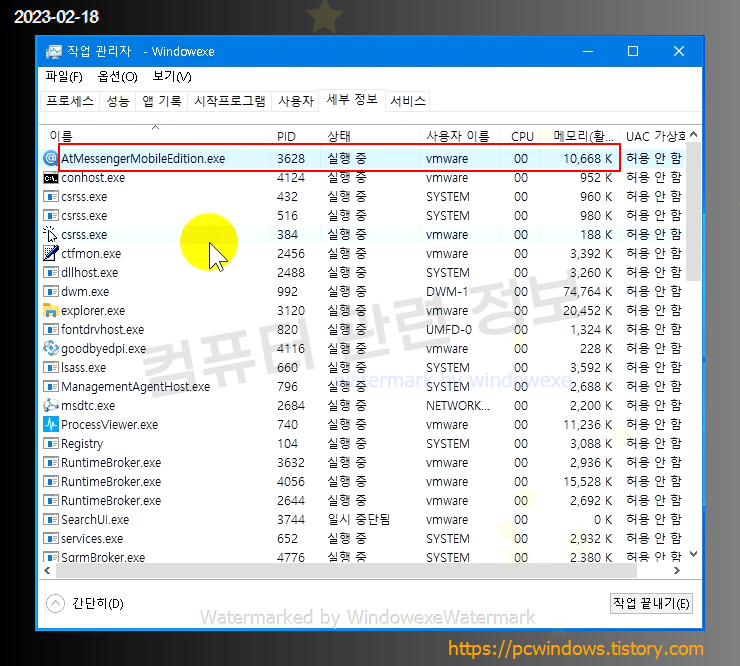Select the goodbyedpi.exe process name

coord(103,348)
